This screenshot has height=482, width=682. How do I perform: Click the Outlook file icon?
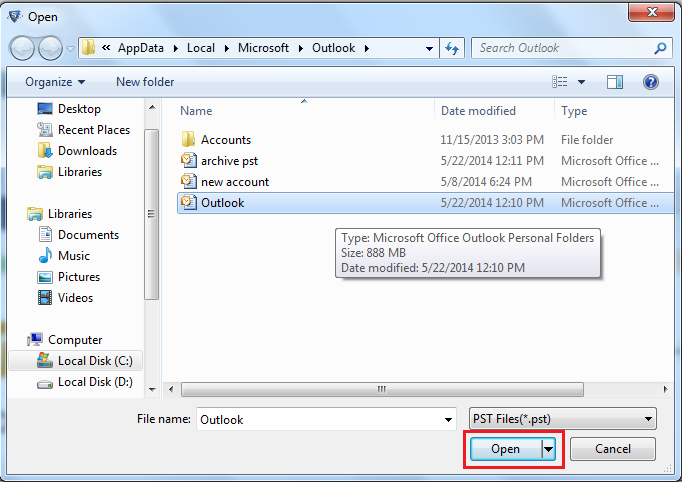[188, 202]
